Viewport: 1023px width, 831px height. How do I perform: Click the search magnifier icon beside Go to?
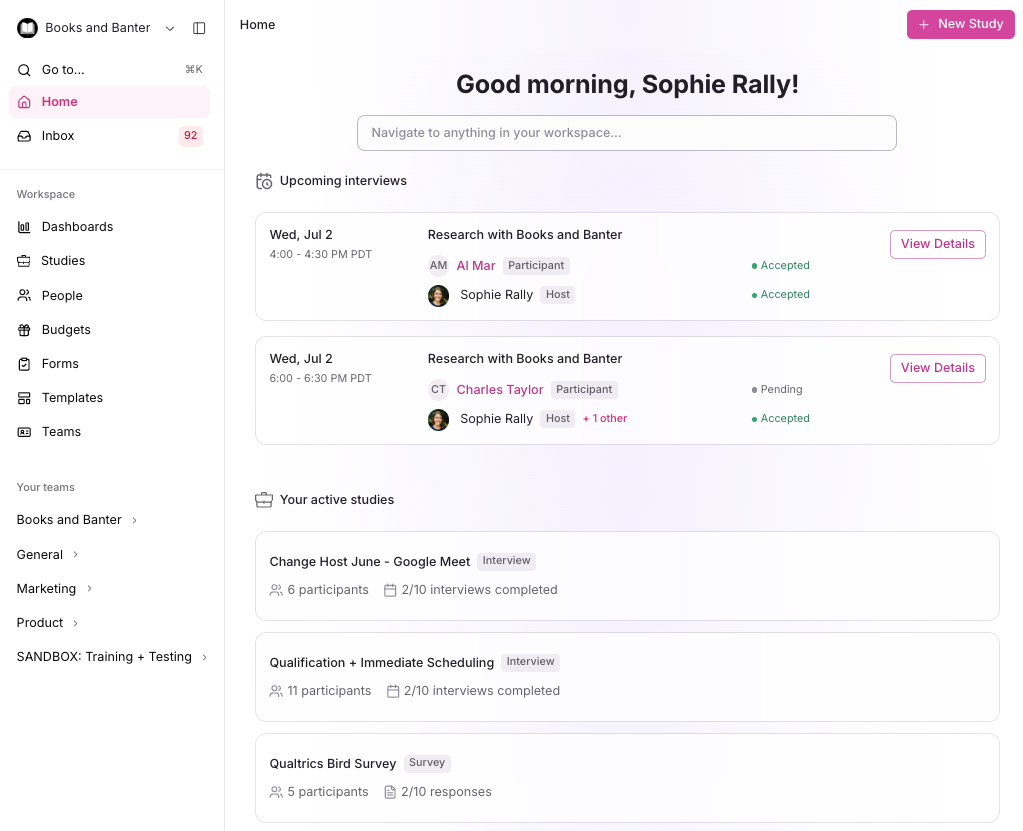point(24,70)
